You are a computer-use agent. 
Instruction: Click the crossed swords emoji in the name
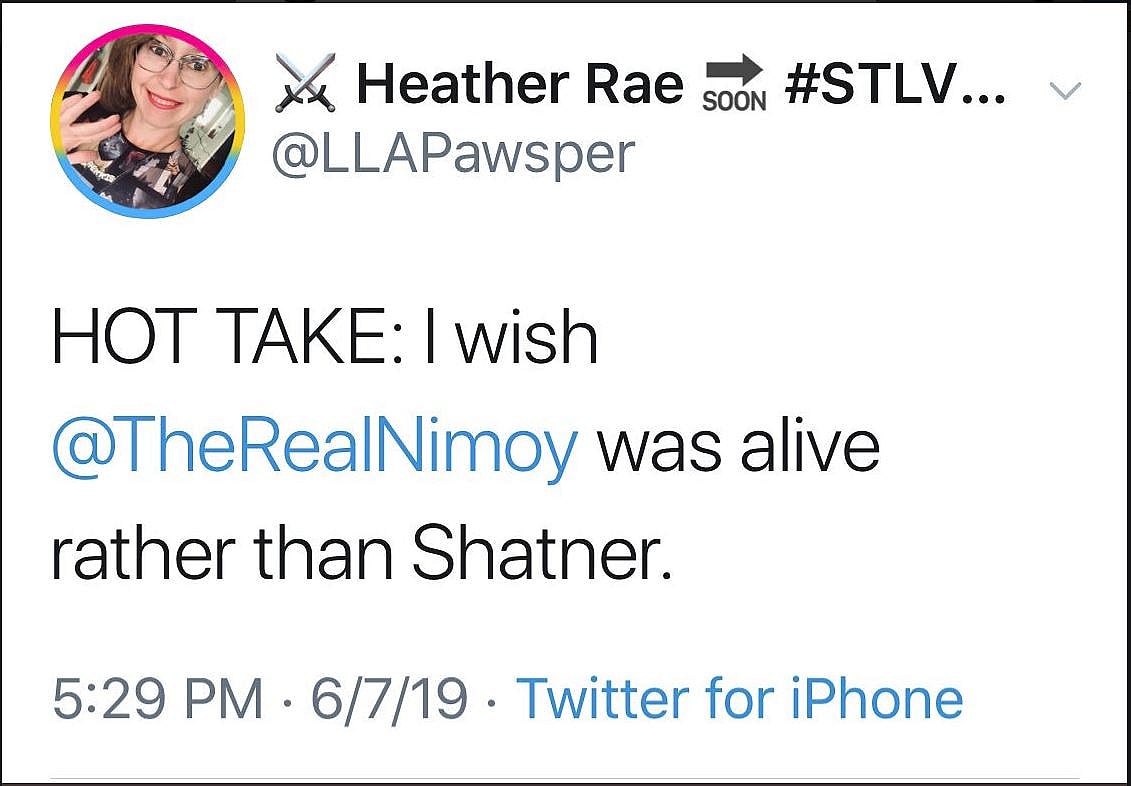pos(305,85)
